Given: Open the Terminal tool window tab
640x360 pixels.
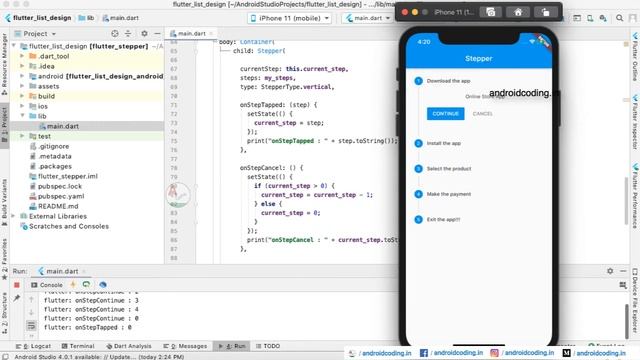Looking at the screenshot, I should tap(78, 346).
